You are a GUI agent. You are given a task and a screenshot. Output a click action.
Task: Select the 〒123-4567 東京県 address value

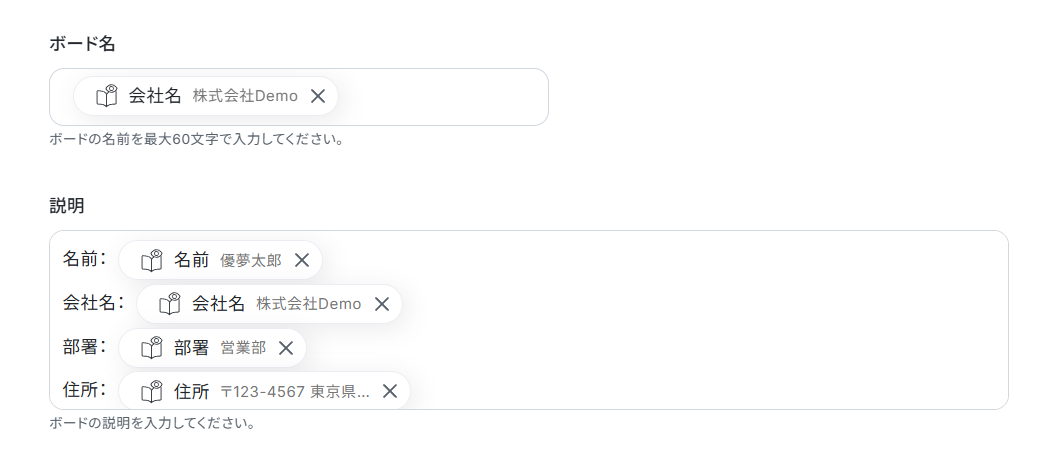tap(295, 391)
